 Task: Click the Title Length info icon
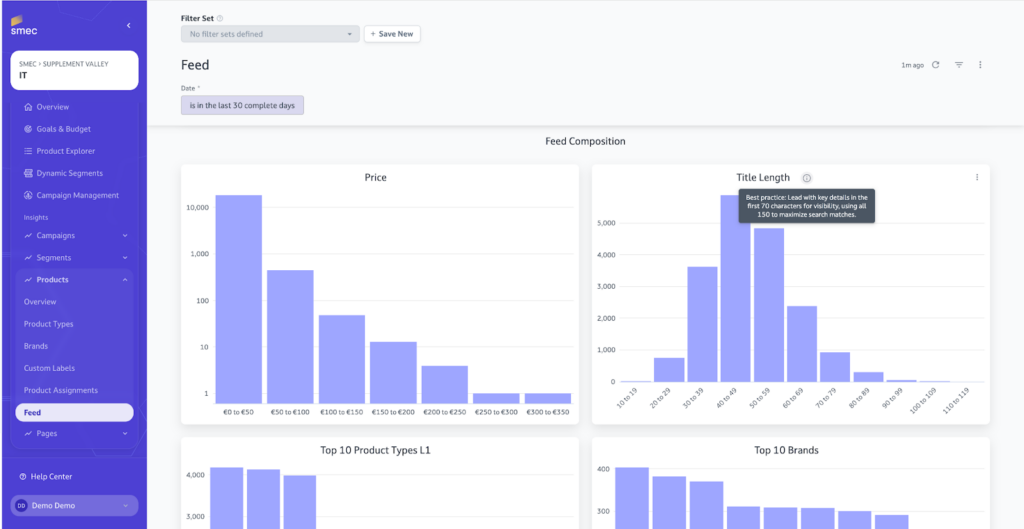pos(807,178)
